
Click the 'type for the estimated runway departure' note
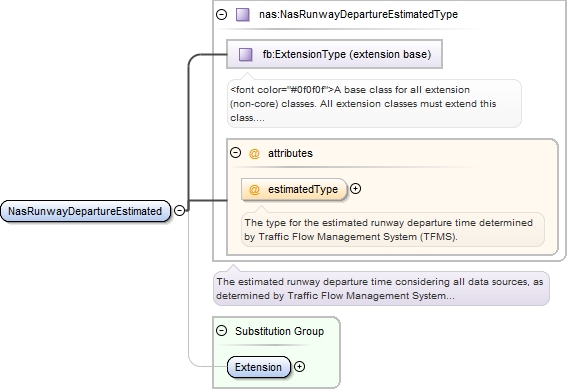pyautogui.click(x=393, y=230)
